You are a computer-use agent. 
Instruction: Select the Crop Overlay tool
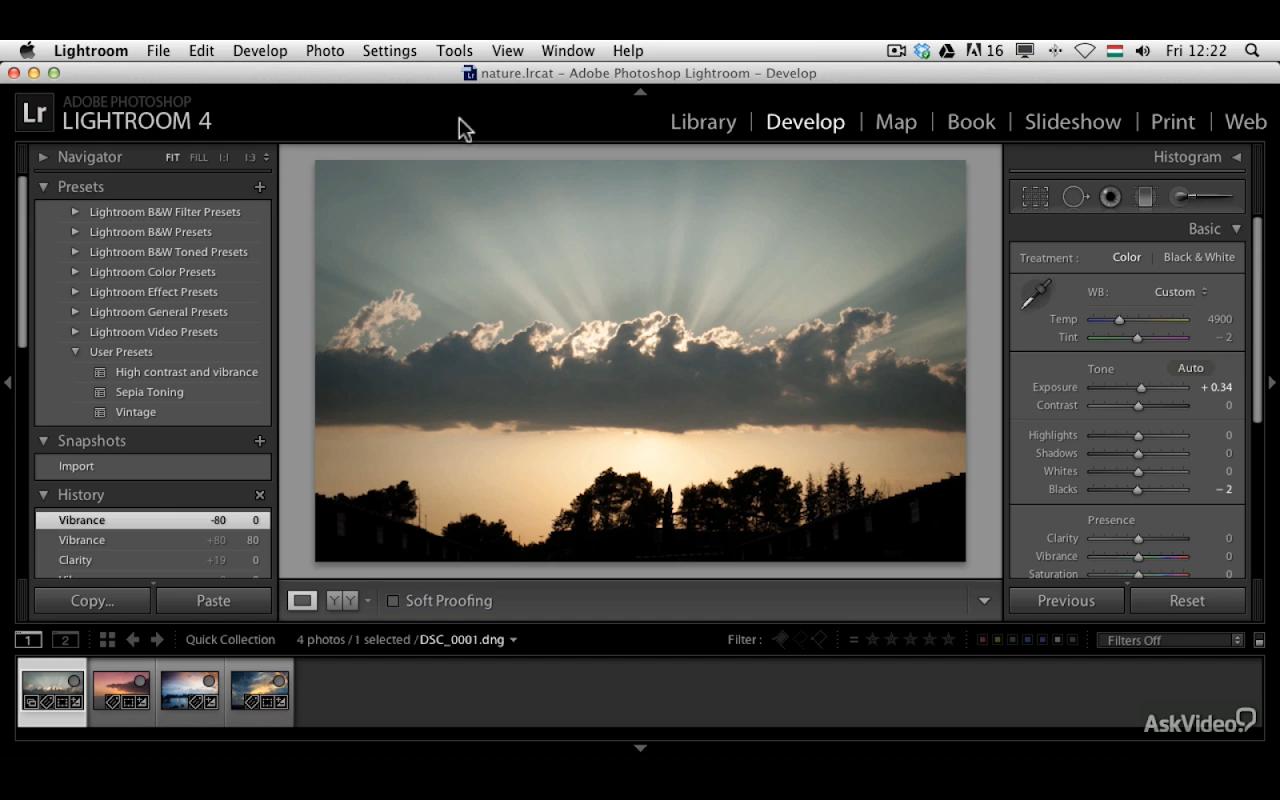pyautogui.click(x=1035, y=197)
